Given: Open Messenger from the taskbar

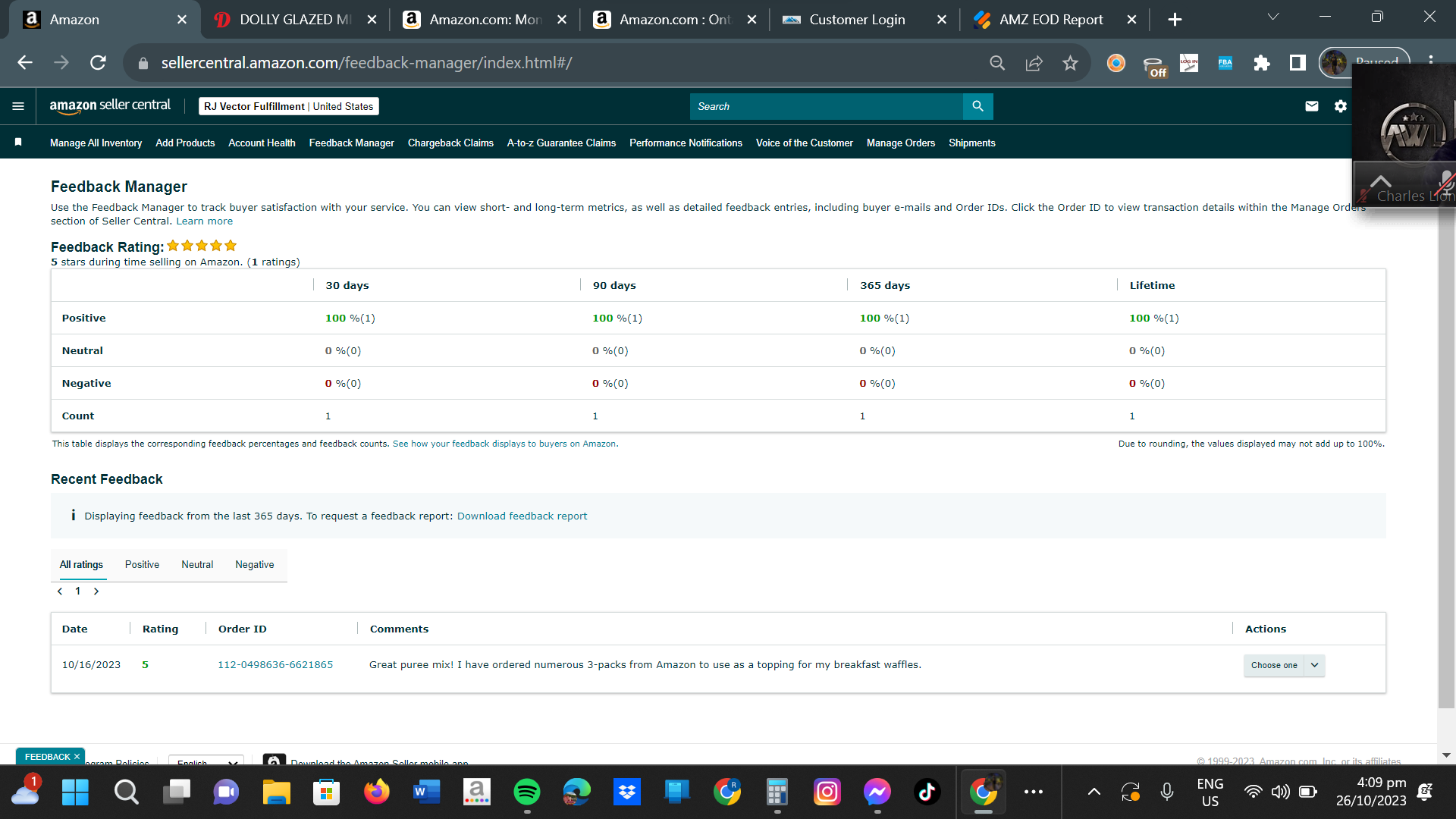Looking at the screenshot, I should click(x=877, y=792).
